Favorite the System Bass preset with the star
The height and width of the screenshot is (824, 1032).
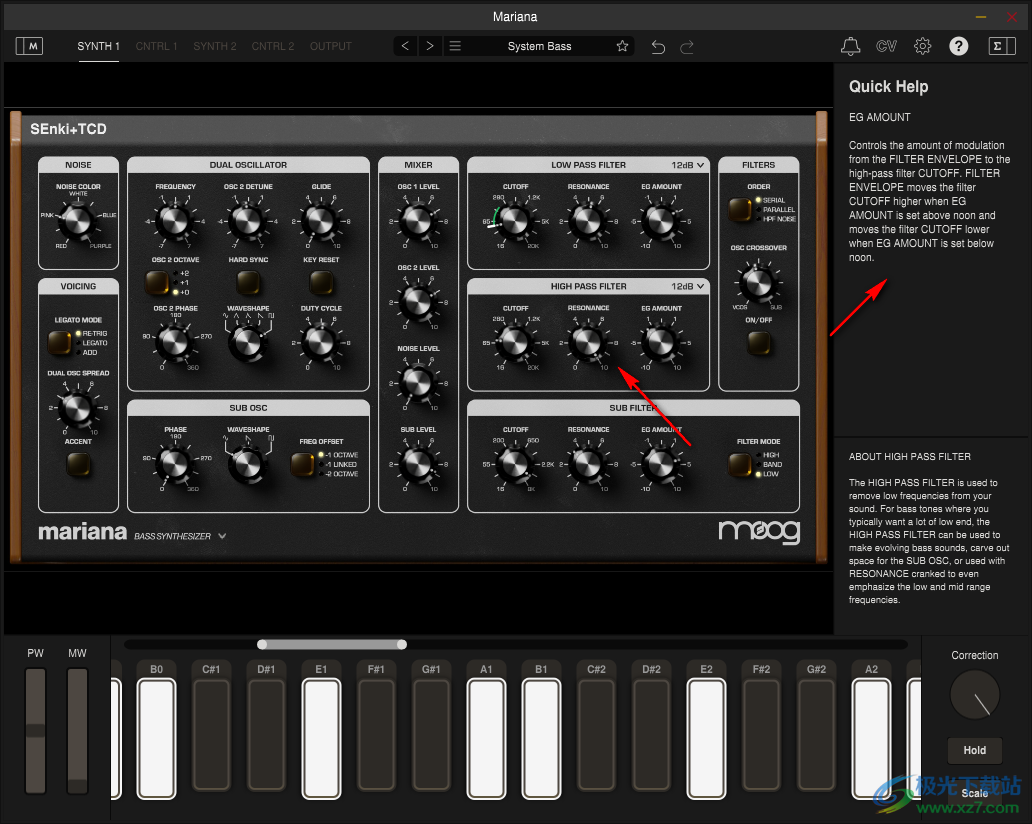(x=622, y=45)
